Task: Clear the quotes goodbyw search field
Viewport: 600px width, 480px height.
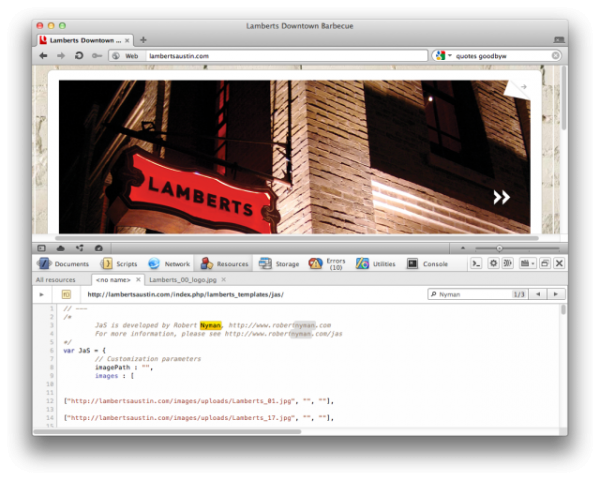Action: tap(555, 56)
